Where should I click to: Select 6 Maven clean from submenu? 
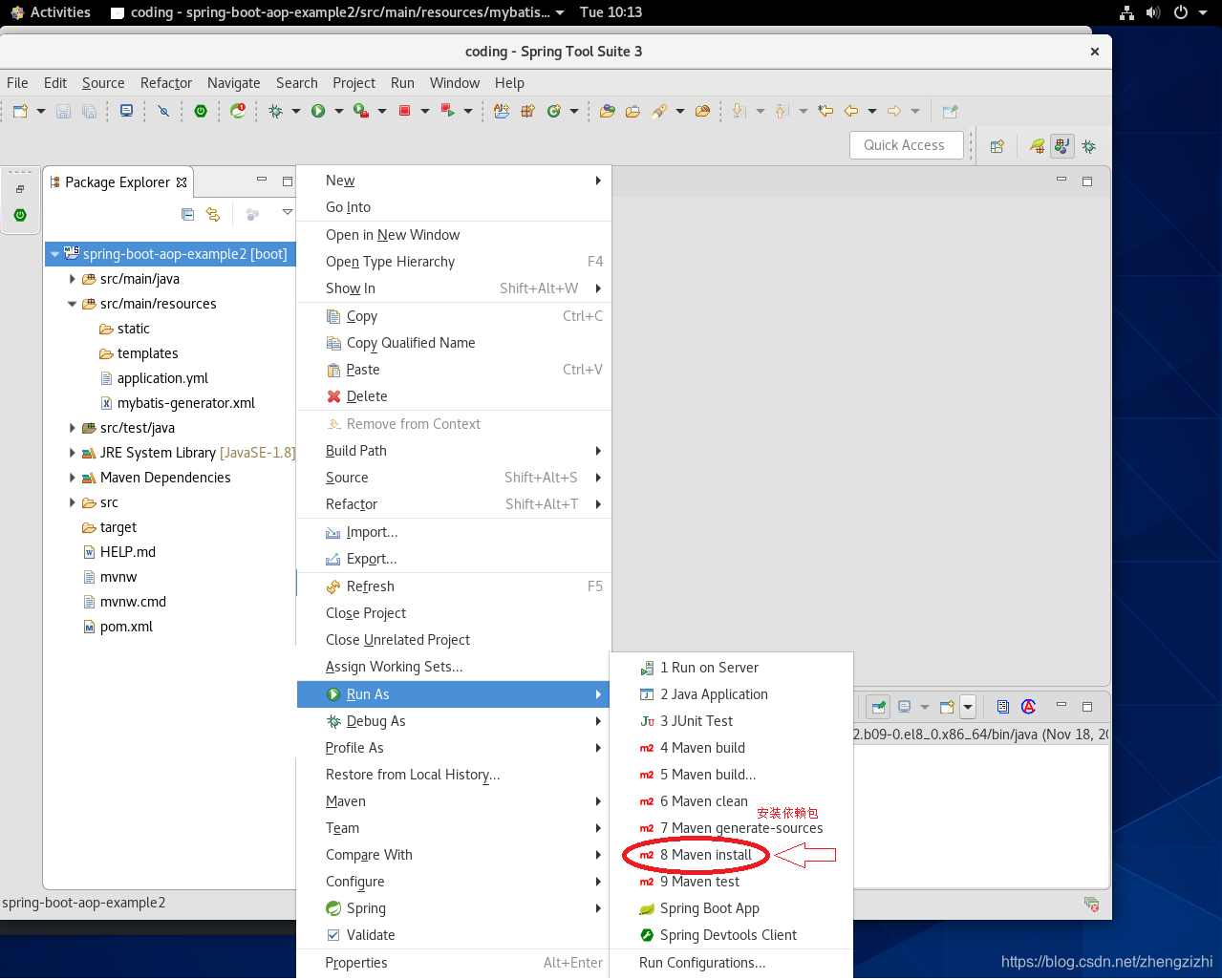coord(731,801)
